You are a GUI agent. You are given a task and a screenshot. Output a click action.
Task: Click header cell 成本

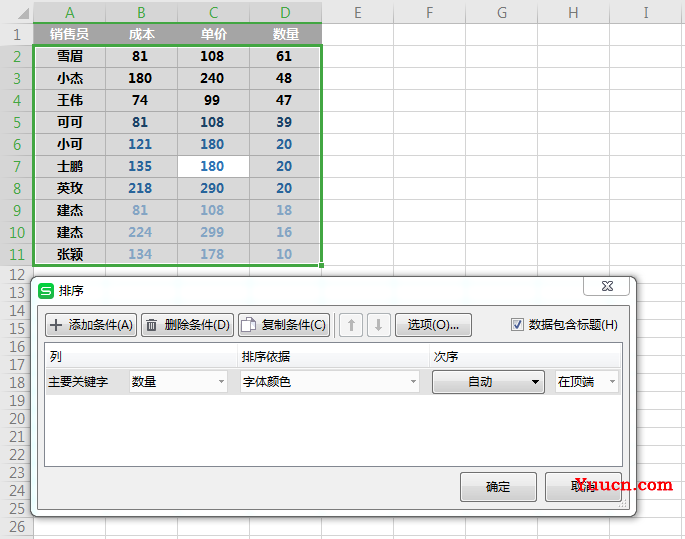pos(141,34)
